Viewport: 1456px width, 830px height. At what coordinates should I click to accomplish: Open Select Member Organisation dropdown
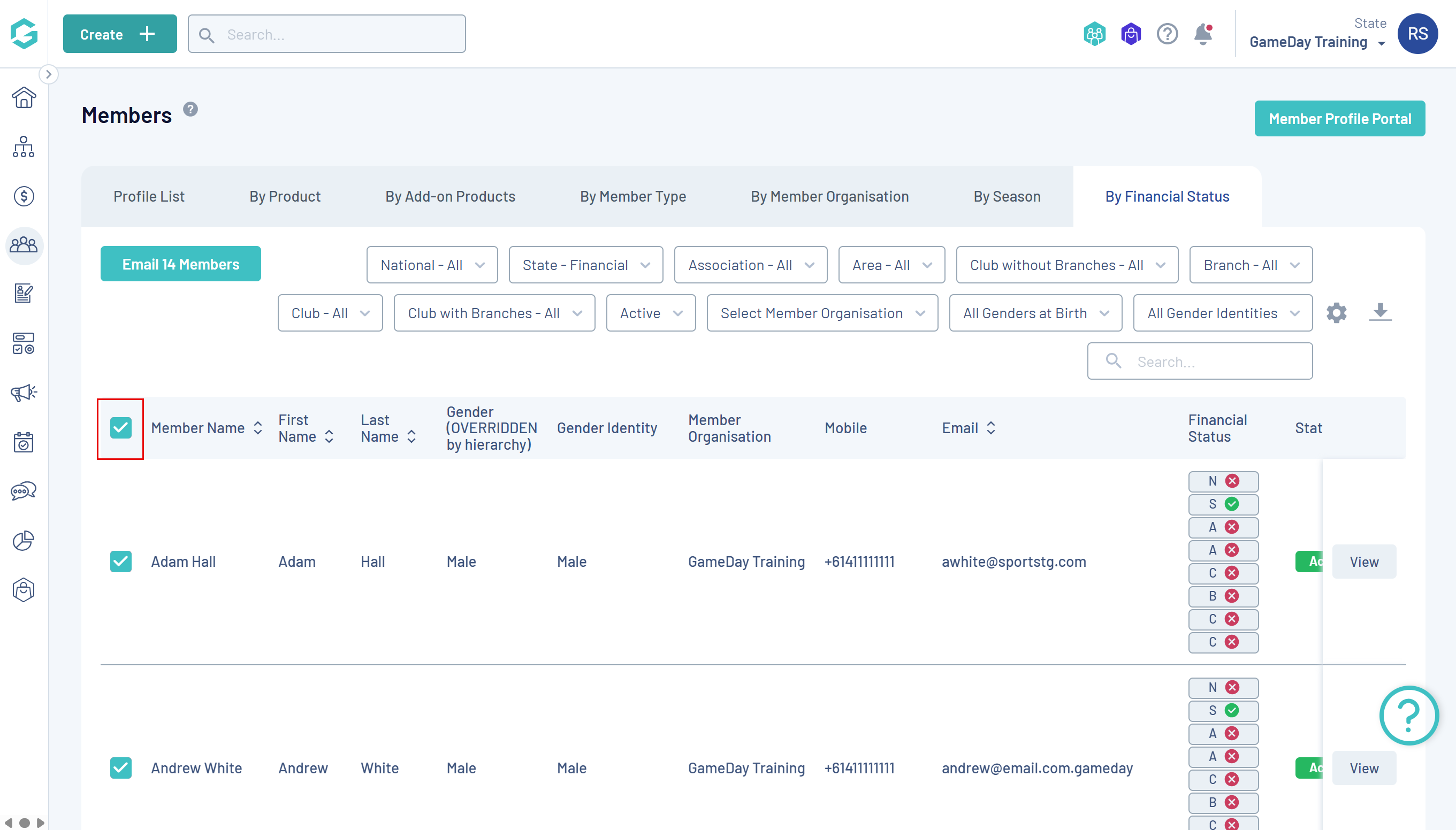pos(822,313)
